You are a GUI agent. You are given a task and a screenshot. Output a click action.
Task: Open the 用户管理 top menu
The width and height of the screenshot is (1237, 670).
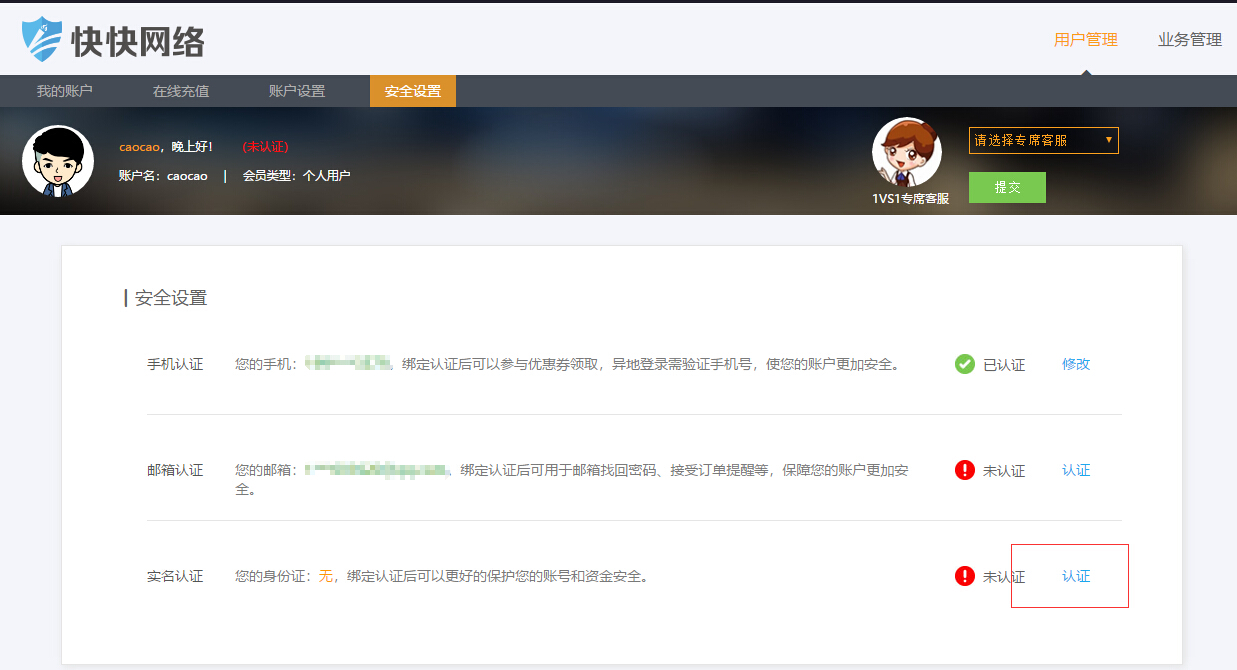coord(1085,40)
